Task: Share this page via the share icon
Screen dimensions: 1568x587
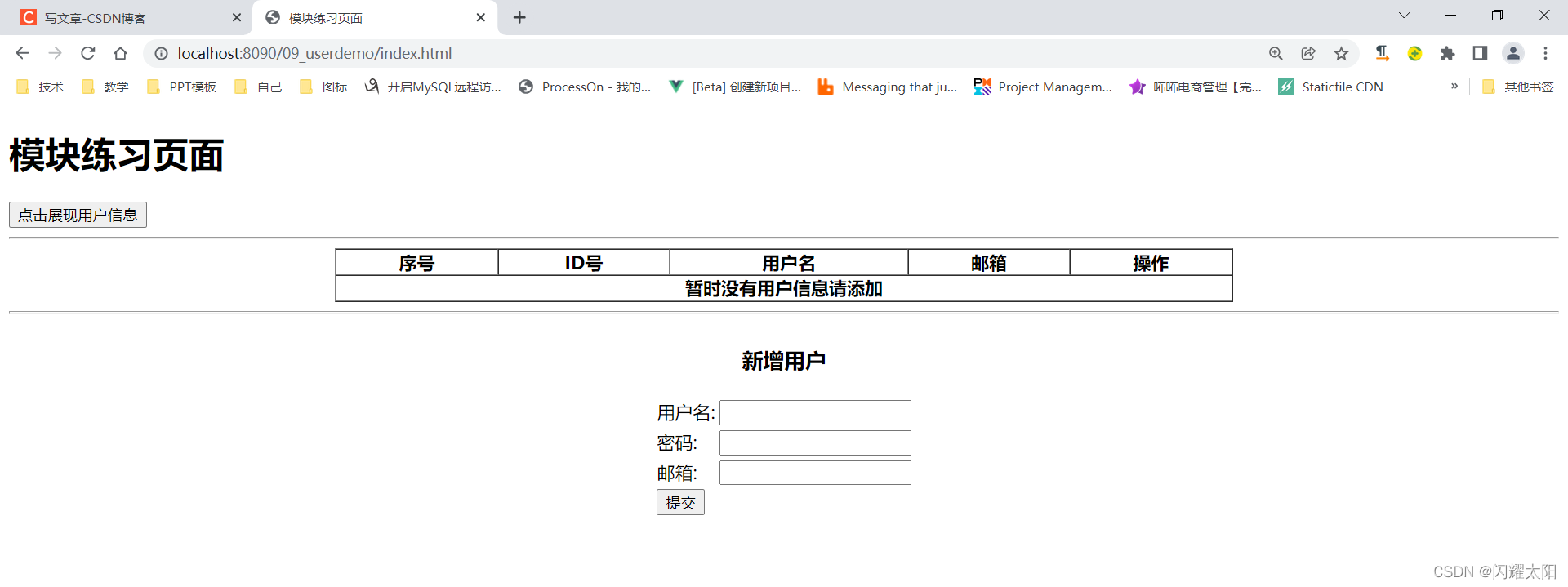Action: click(x=1308, y=53)
